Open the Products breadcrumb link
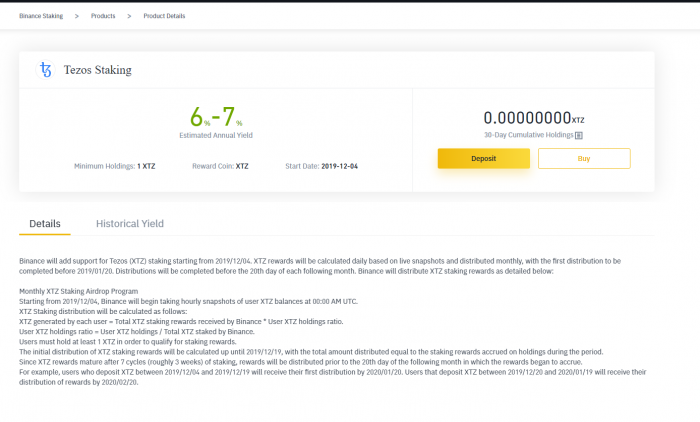700x422 pixels. pos(103,16)
